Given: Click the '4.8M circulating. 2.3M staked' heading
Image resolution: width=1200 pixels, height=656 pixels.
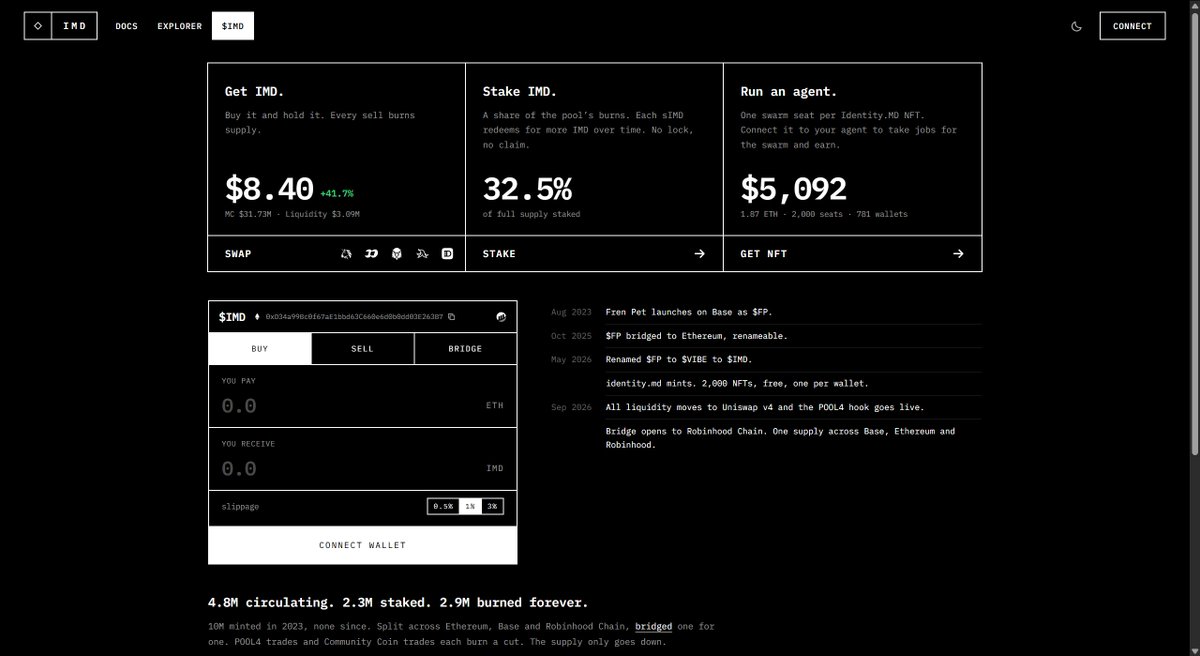Looking at the screenshot, I should pyautogui.click(x=398, y=603).
